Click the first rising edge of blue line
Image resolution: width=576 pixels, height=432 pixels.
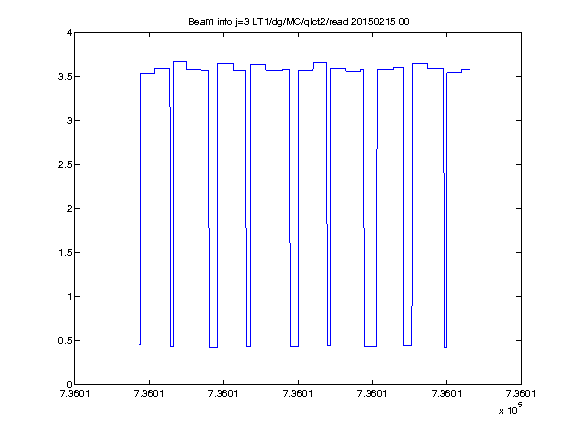[x=140, y=209]
